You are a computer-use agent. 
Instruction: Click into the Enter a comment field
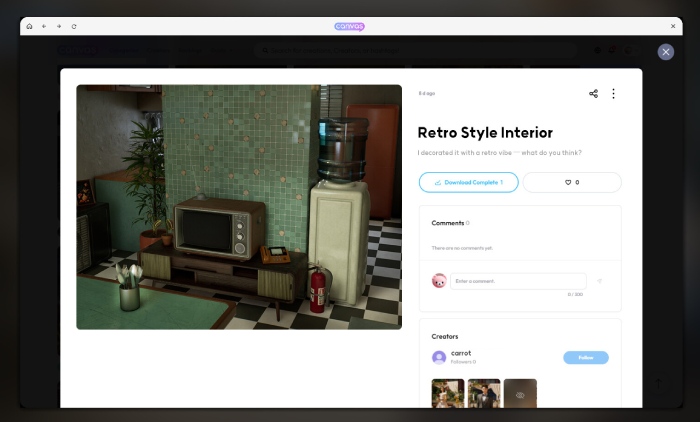pos(518,281)
